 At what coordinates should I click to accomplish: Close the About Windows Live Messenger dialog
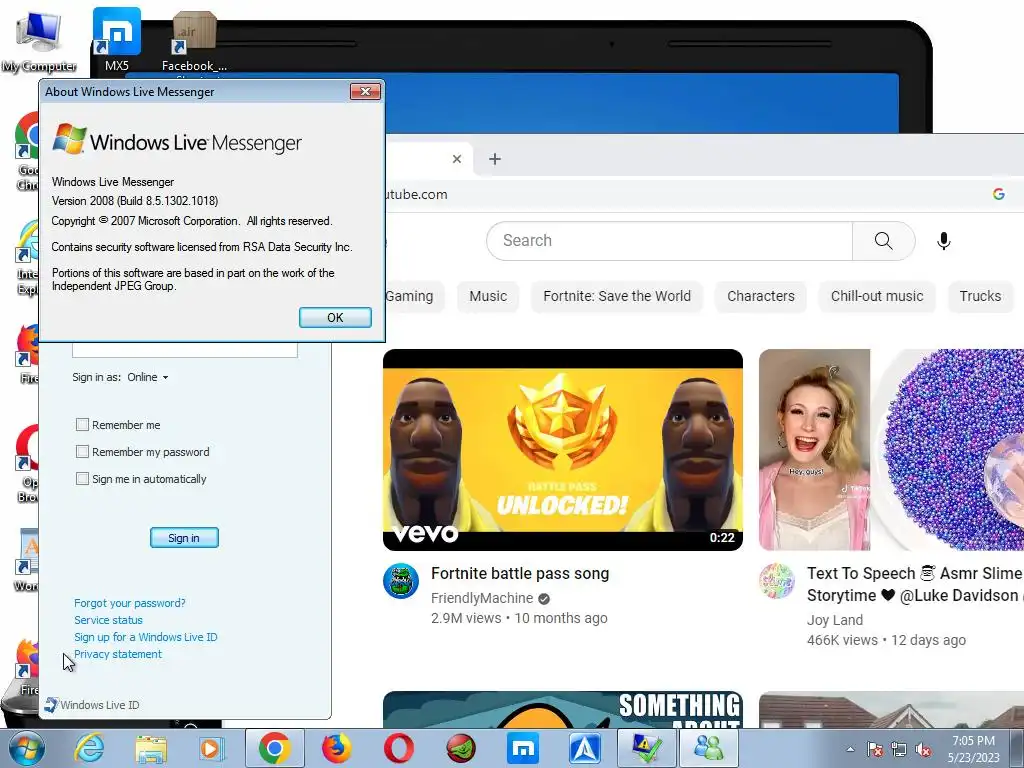(x=365, y=91)
